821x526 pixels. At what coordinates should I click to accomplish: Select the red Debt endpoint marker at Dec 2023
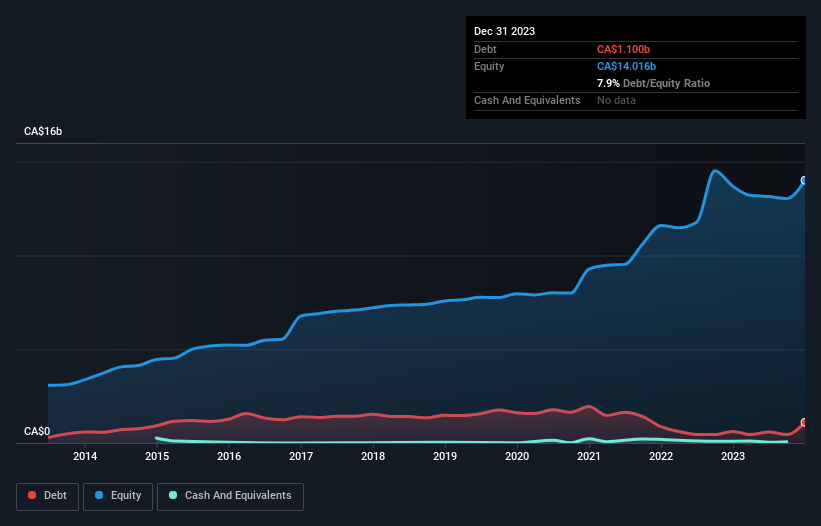804,422
